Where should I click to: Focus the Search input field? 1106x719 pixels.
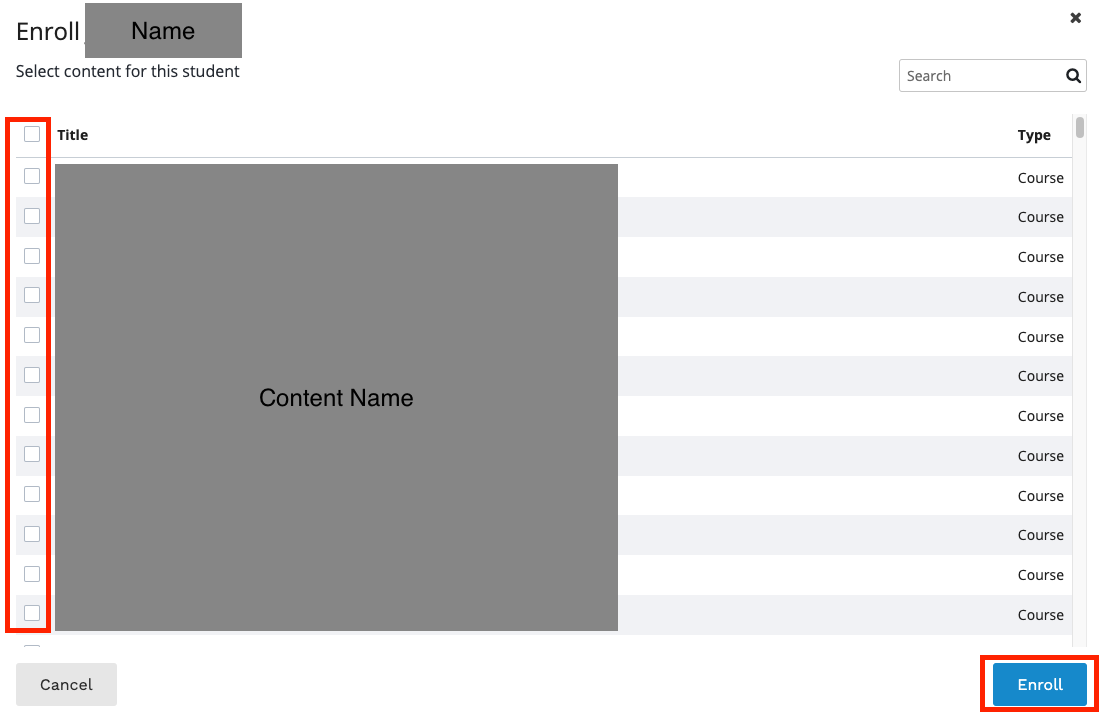pyautogui.click(x=978, y=76)
